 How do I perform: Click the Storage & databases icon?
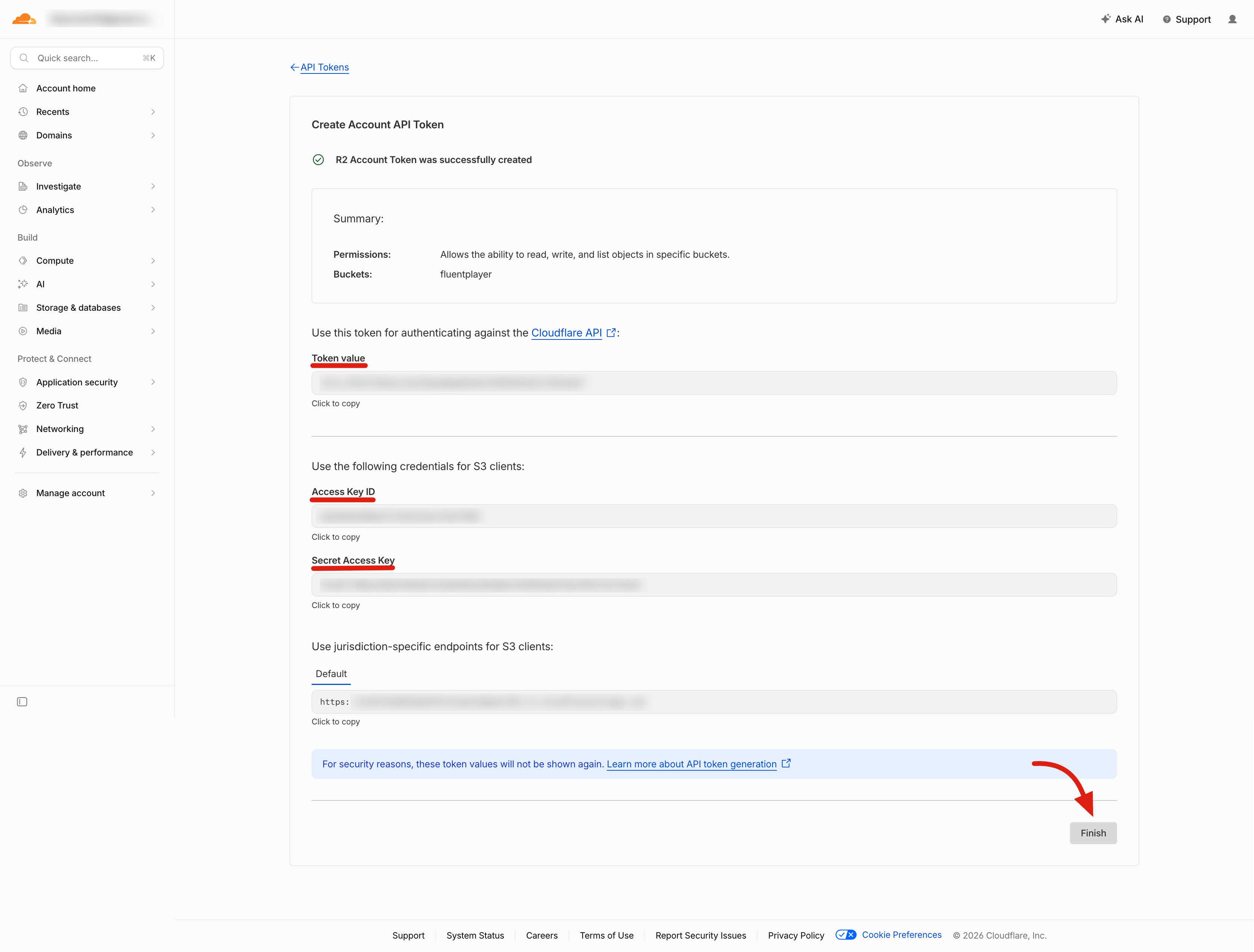pos(23,308)
